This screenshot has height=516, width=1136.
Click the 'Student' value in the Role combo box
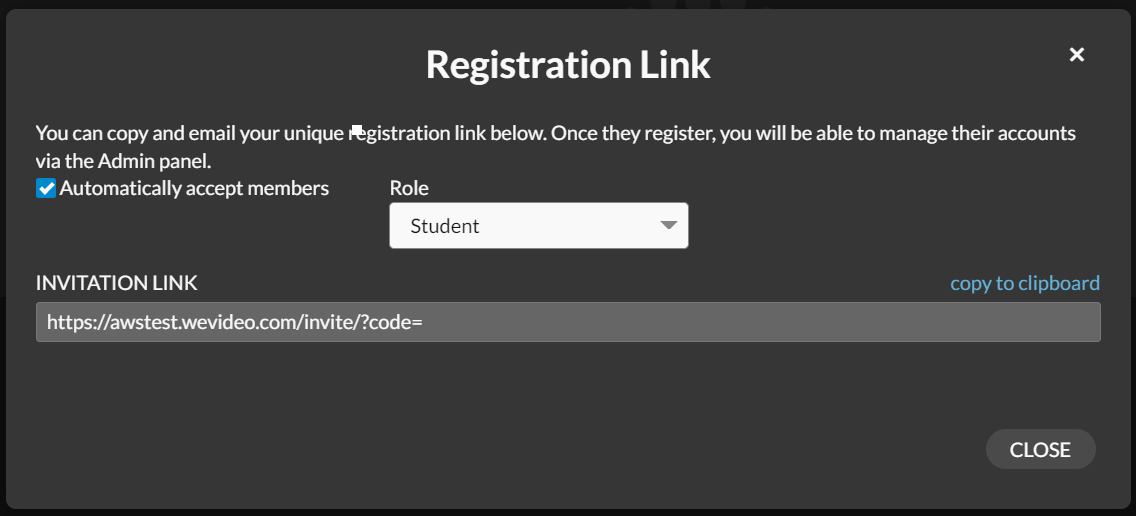pos(445,226)
